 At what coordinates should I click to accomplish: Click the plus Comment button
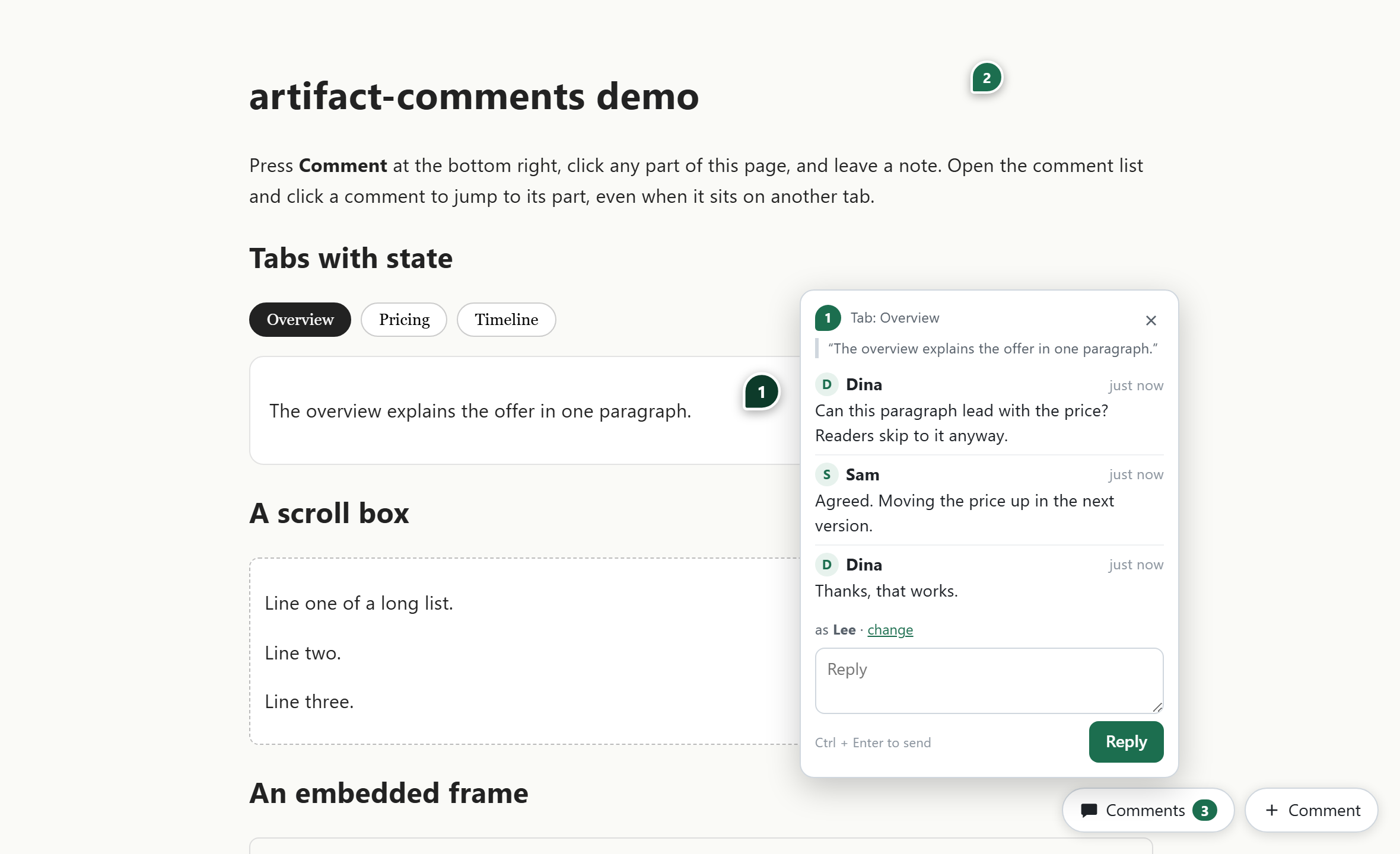(1311, 810)
